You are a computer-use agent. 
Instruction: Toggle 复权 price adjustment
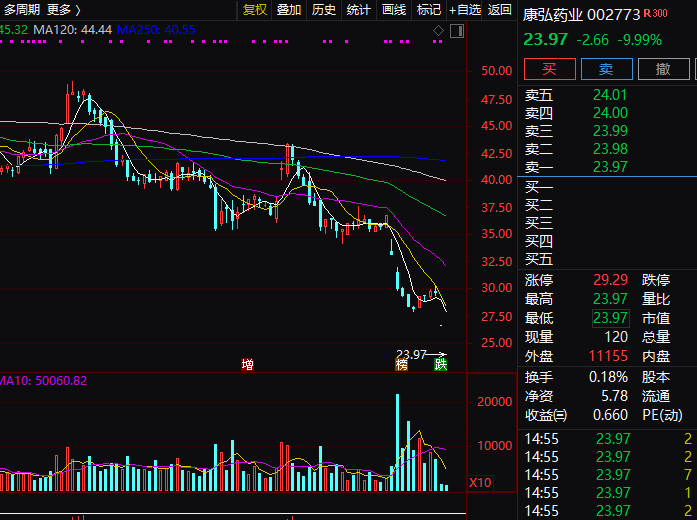coord(255,10)
